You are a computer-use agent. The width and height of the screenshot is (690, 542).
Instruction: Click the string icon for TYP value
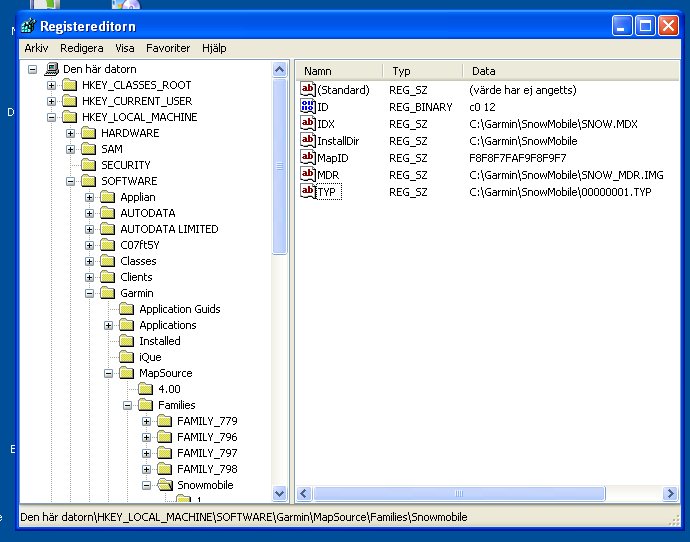pos(308,191)
